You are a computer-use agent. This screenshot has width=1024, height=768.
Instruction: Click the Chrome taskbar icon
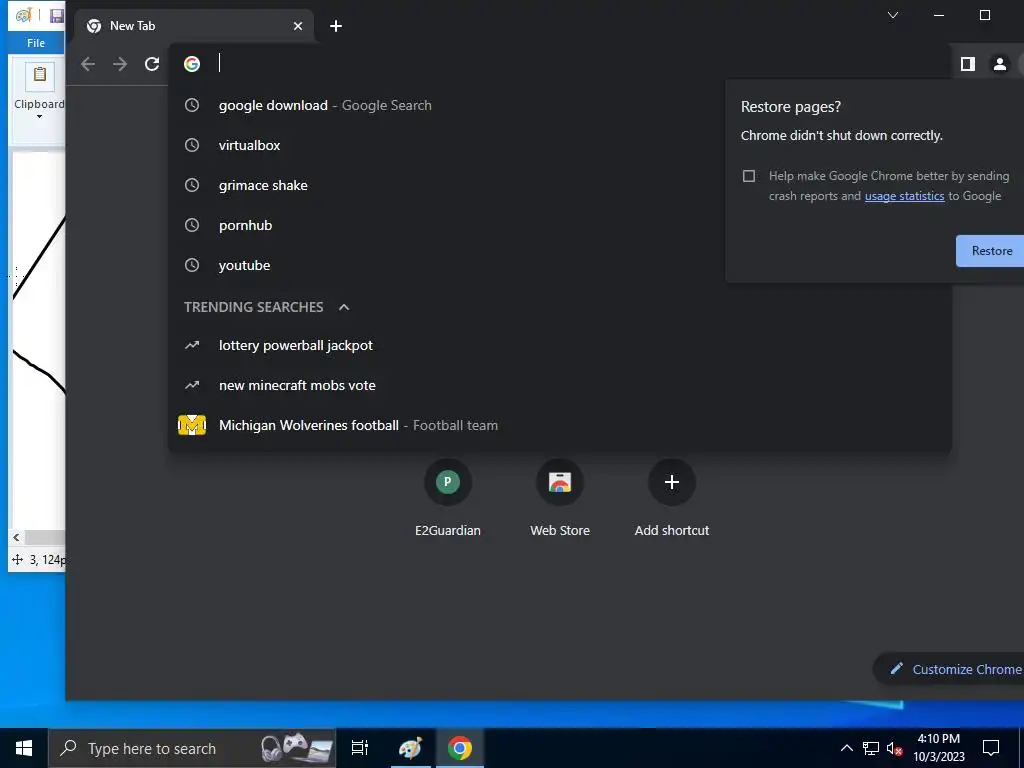pyautogui.click(x=460, y=748)
